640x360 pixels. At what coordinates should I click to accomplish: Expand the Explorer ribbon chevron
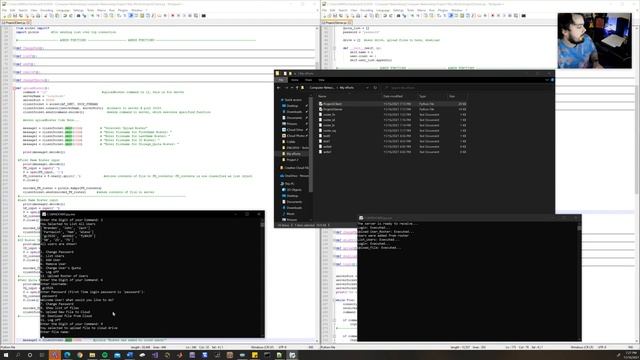[x=547, y=80]
